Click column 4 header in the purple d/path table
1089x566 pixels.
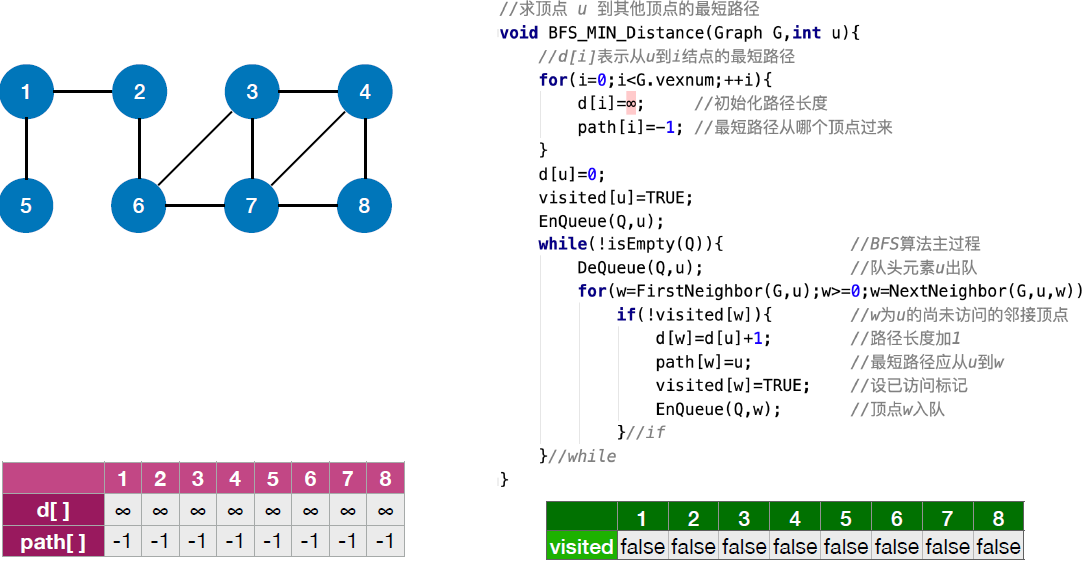235,478
